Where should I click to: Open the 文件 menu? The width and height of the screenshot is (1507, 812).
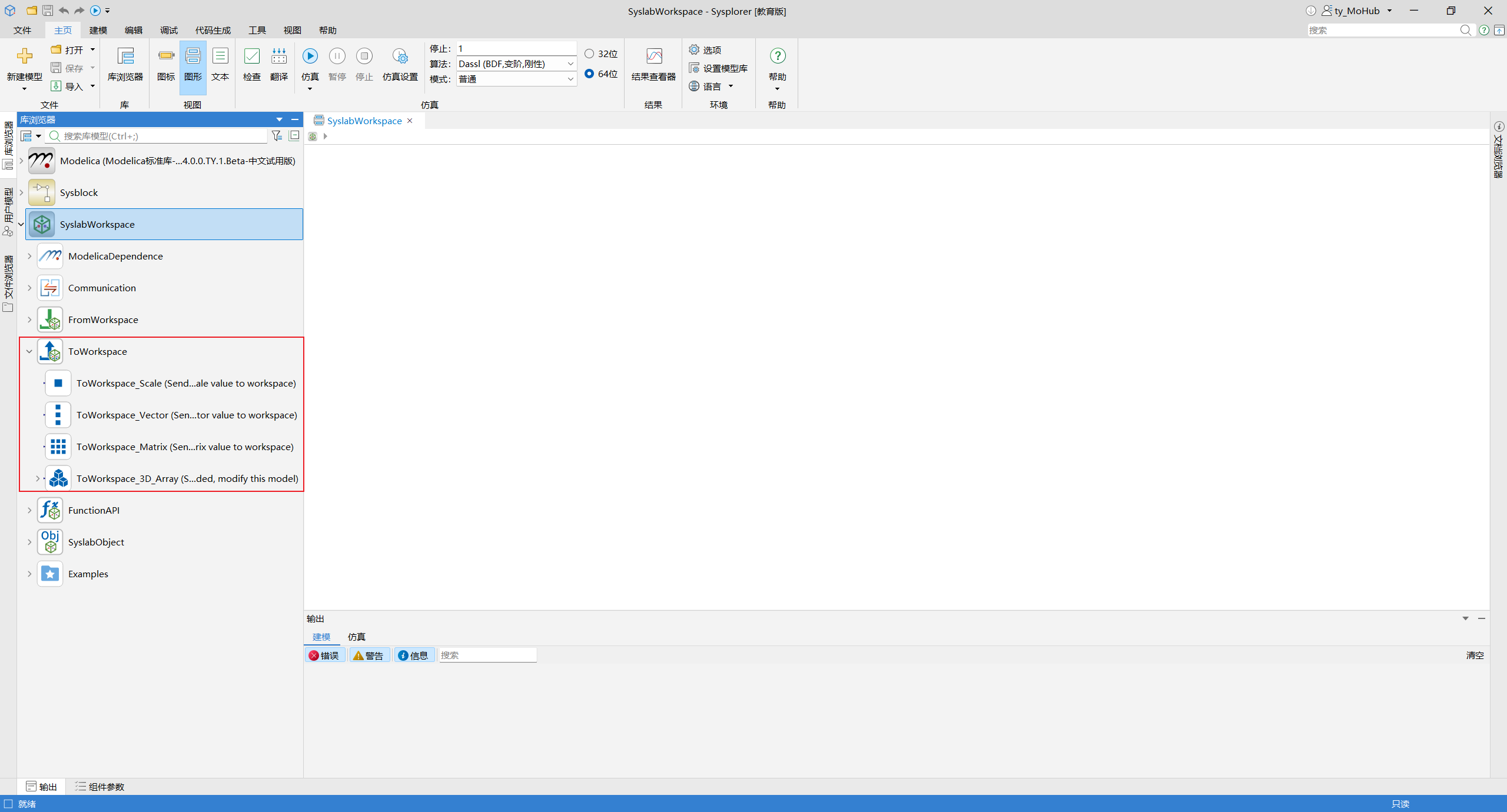[22, 30]
